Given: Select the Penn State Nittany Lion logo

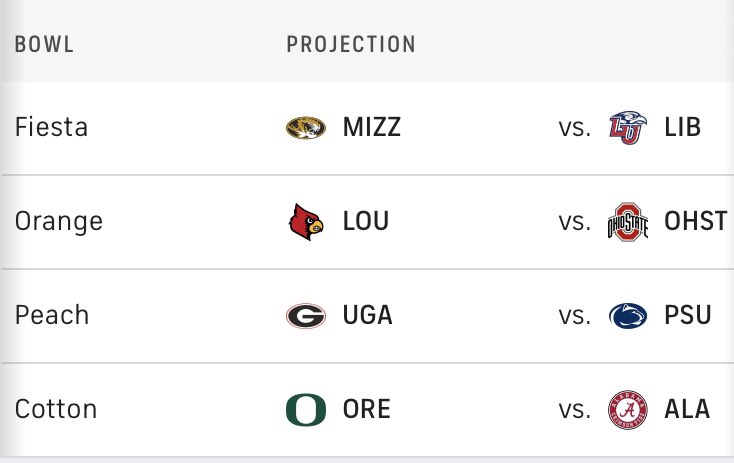Looking at the screenshot, I should point(628,316).
